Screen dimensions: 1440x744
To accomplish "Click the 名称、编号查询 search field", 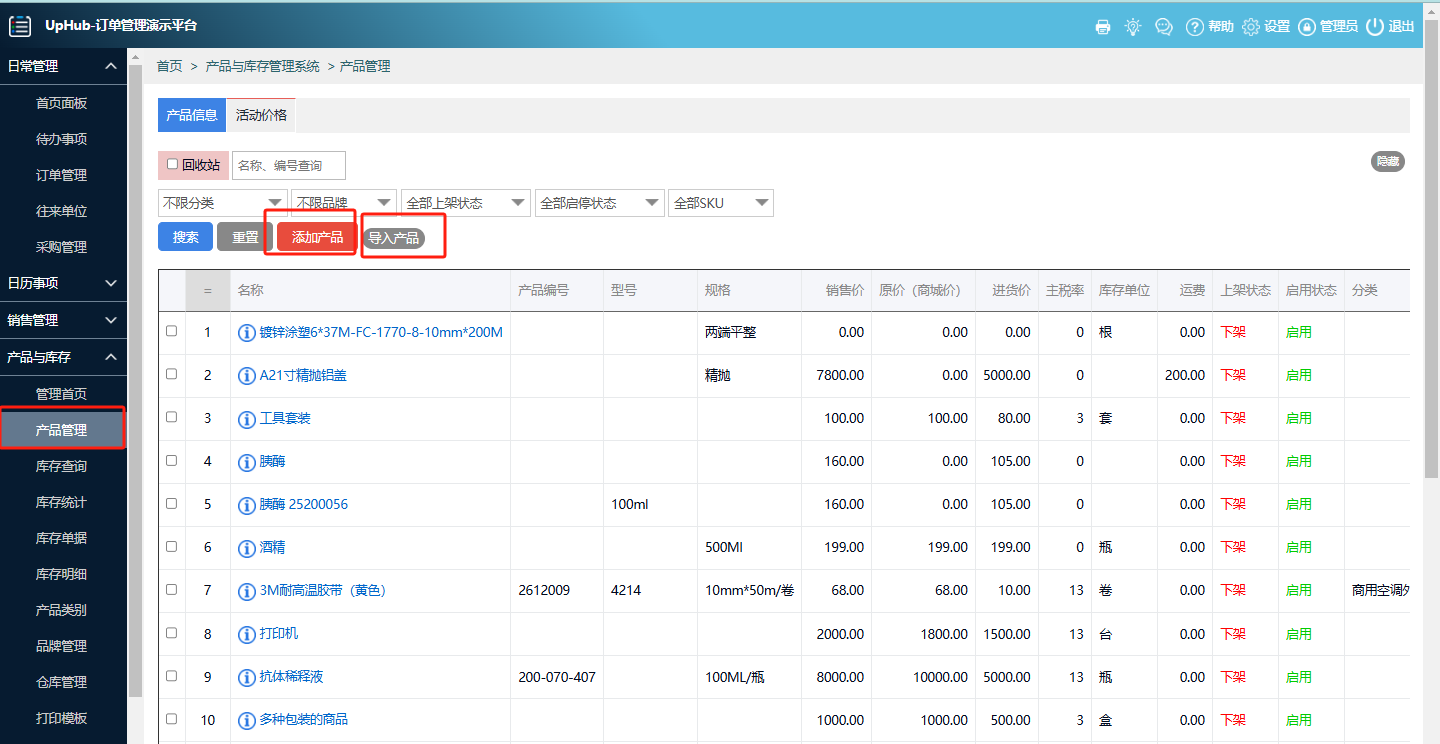I will click(x=289, y=165).
